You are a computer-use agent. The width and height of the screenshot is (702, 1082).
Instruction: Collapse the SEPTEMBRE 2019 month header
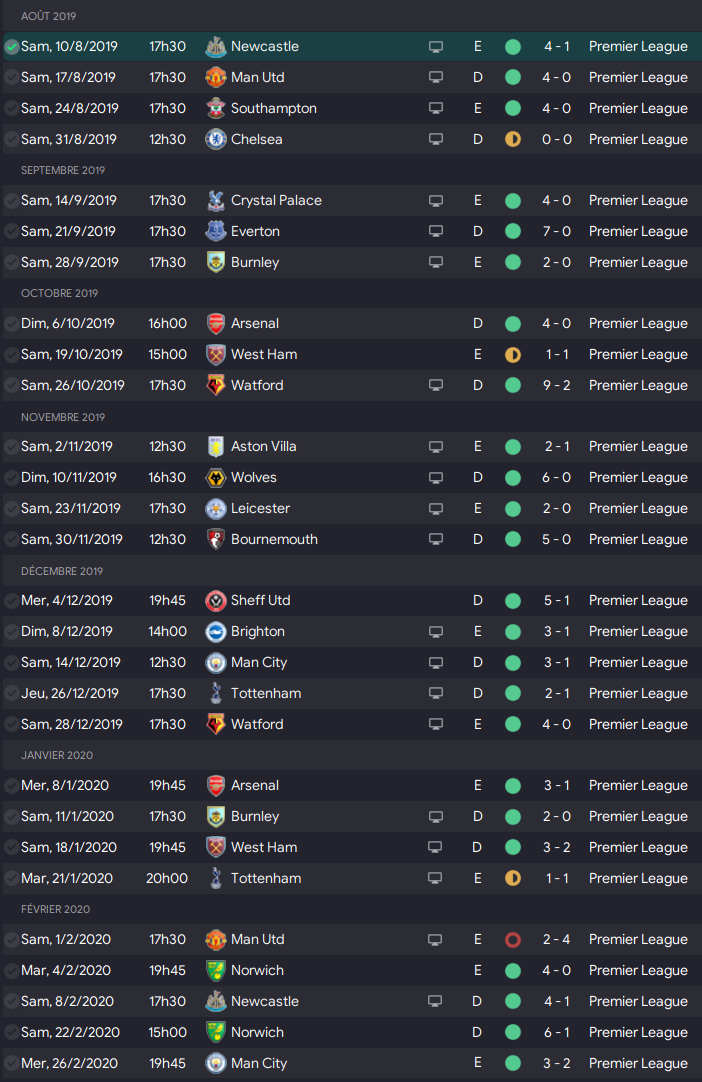[63, 170]
